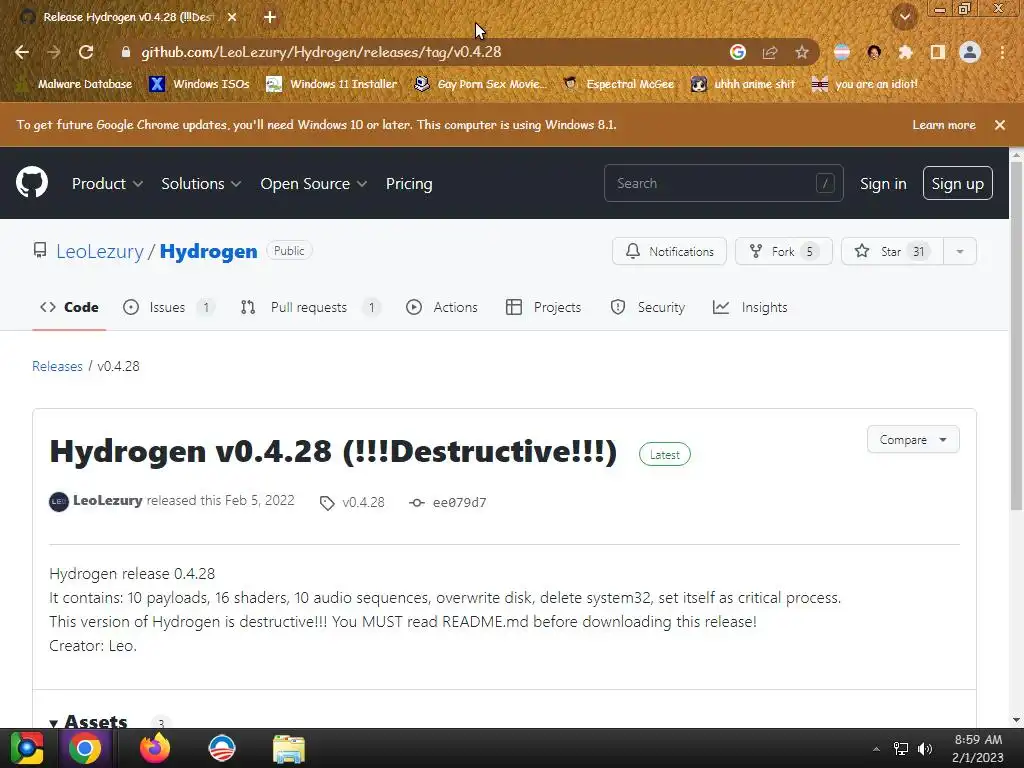
Task: Open the Hydrogen repository link
Action: (208, 251)
